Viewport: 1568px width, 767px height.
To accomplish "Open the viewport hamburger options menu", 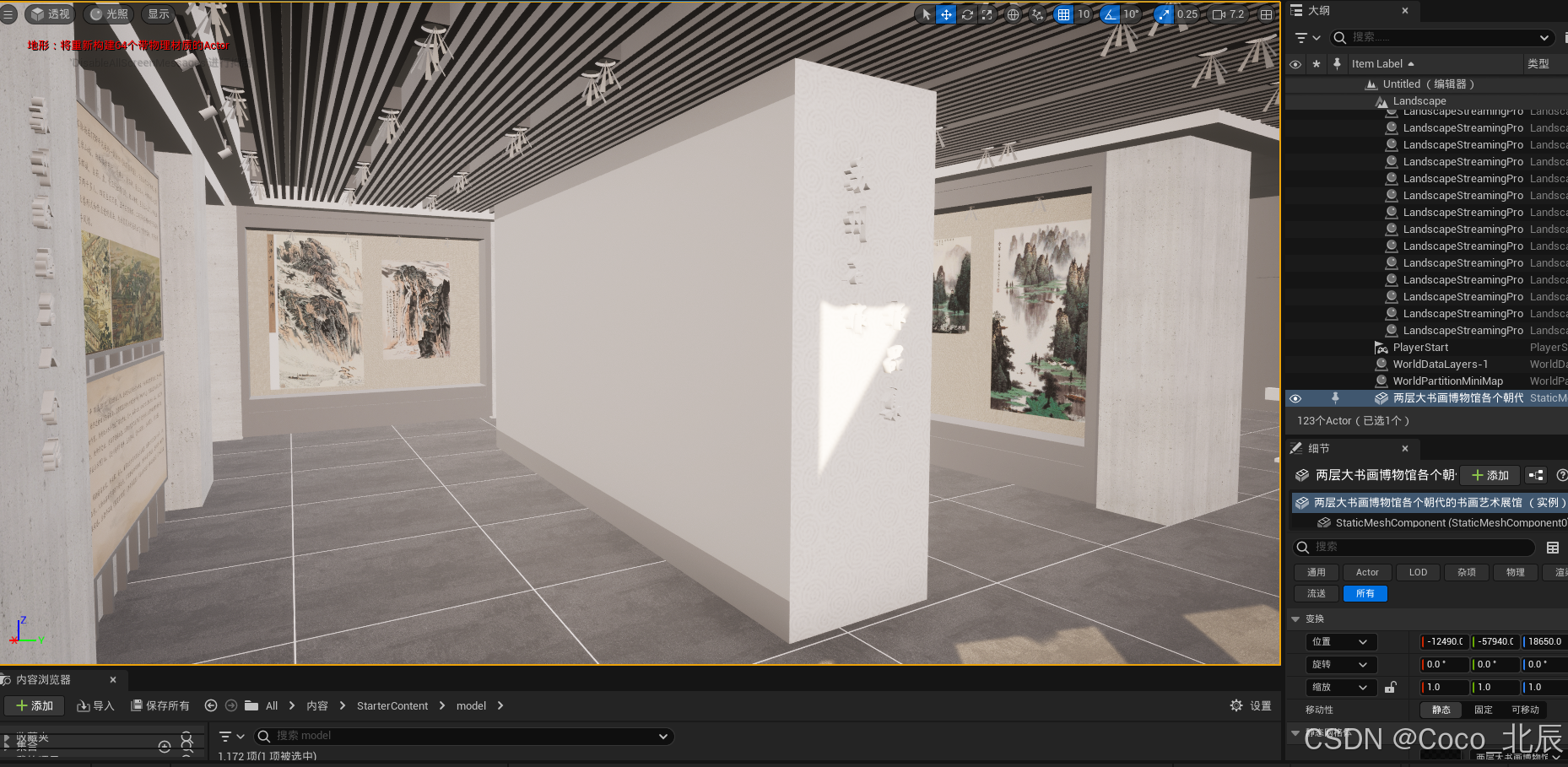I will coord(8,14).
